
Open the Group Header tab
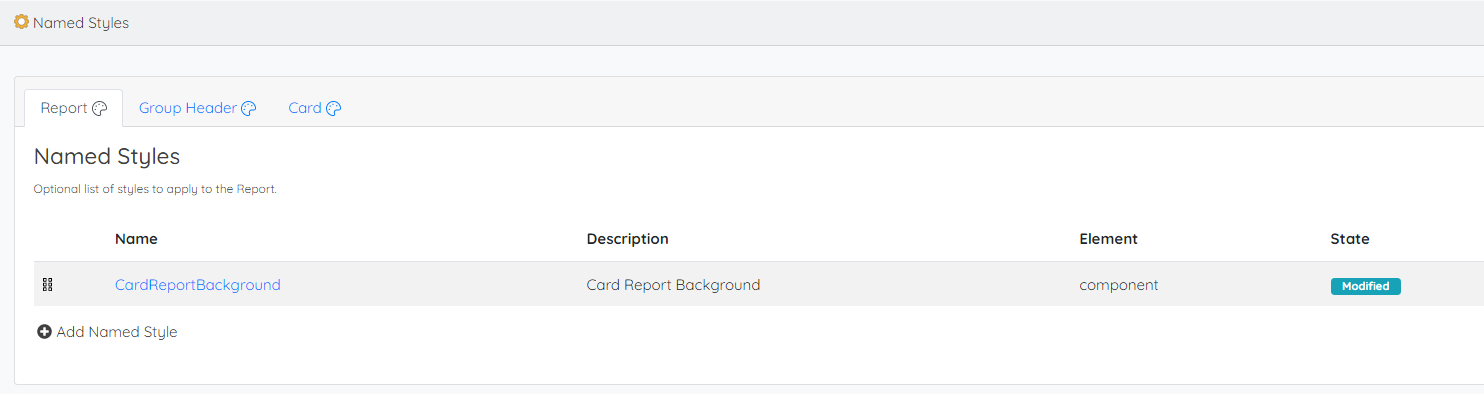tap(198, 108)
